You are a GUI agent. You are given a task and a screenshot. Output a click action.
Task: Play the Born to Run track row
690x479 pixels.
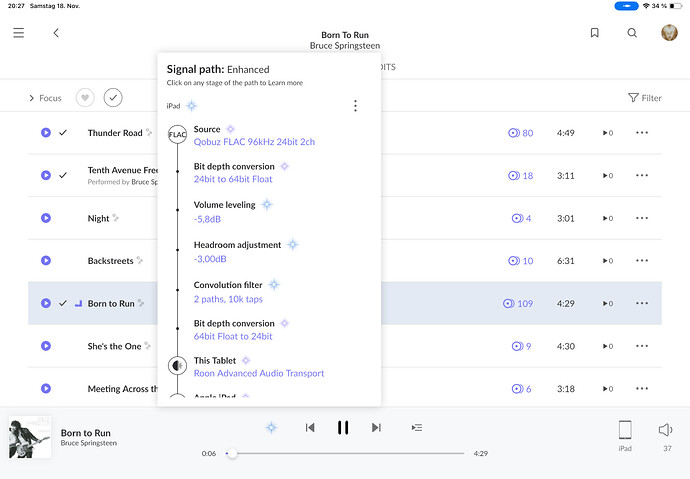[46, 303]
